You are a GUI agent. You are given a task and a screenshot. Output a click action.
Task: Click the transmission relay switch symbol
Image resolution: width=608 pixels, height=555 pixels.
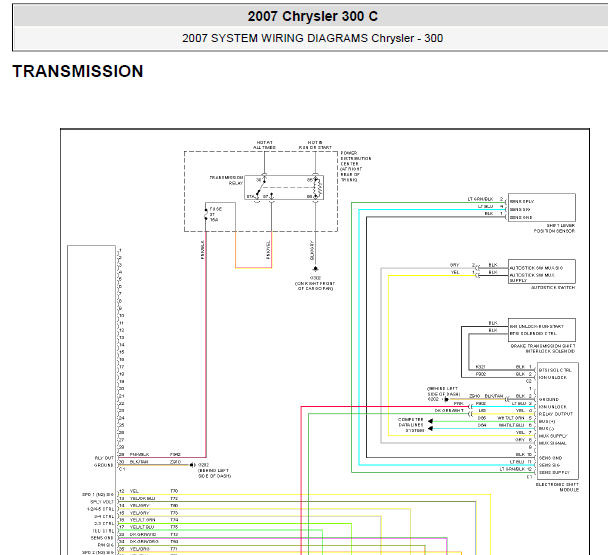click(261, 187)
